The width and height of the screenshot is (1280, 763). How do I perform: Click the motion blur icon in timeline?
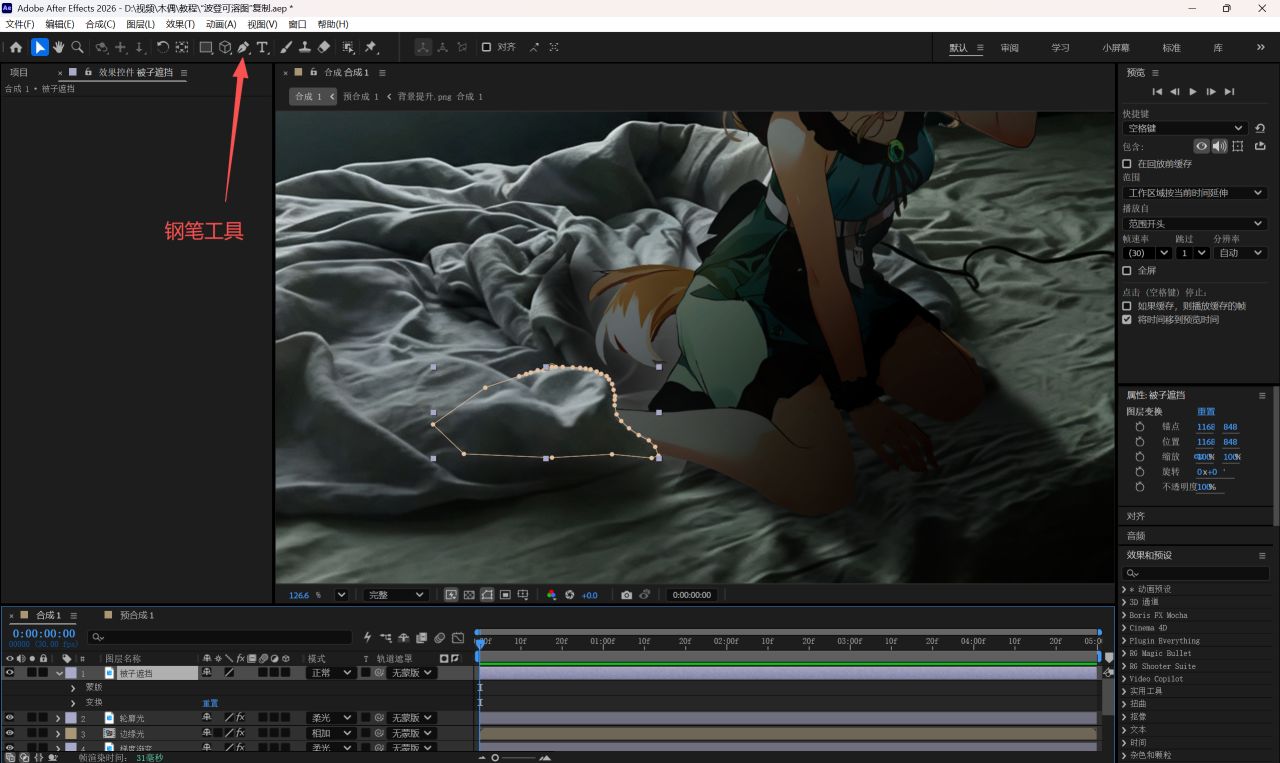click(440, 637)
